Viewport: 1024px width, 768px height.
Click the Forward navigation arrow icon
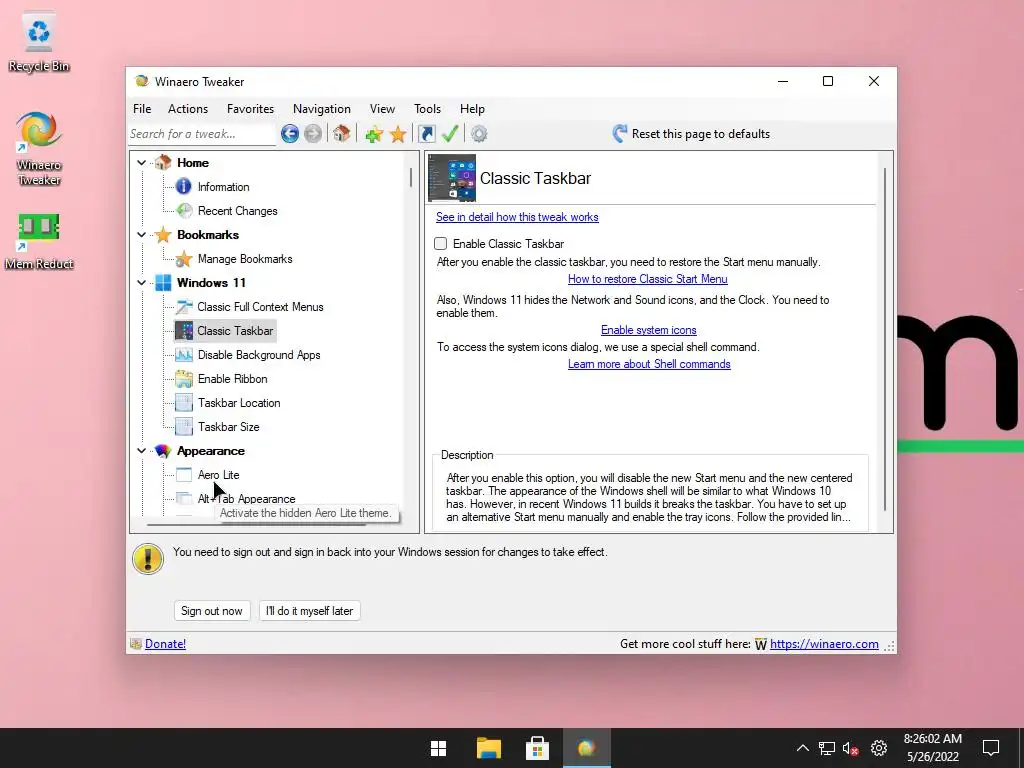point(313,134)
